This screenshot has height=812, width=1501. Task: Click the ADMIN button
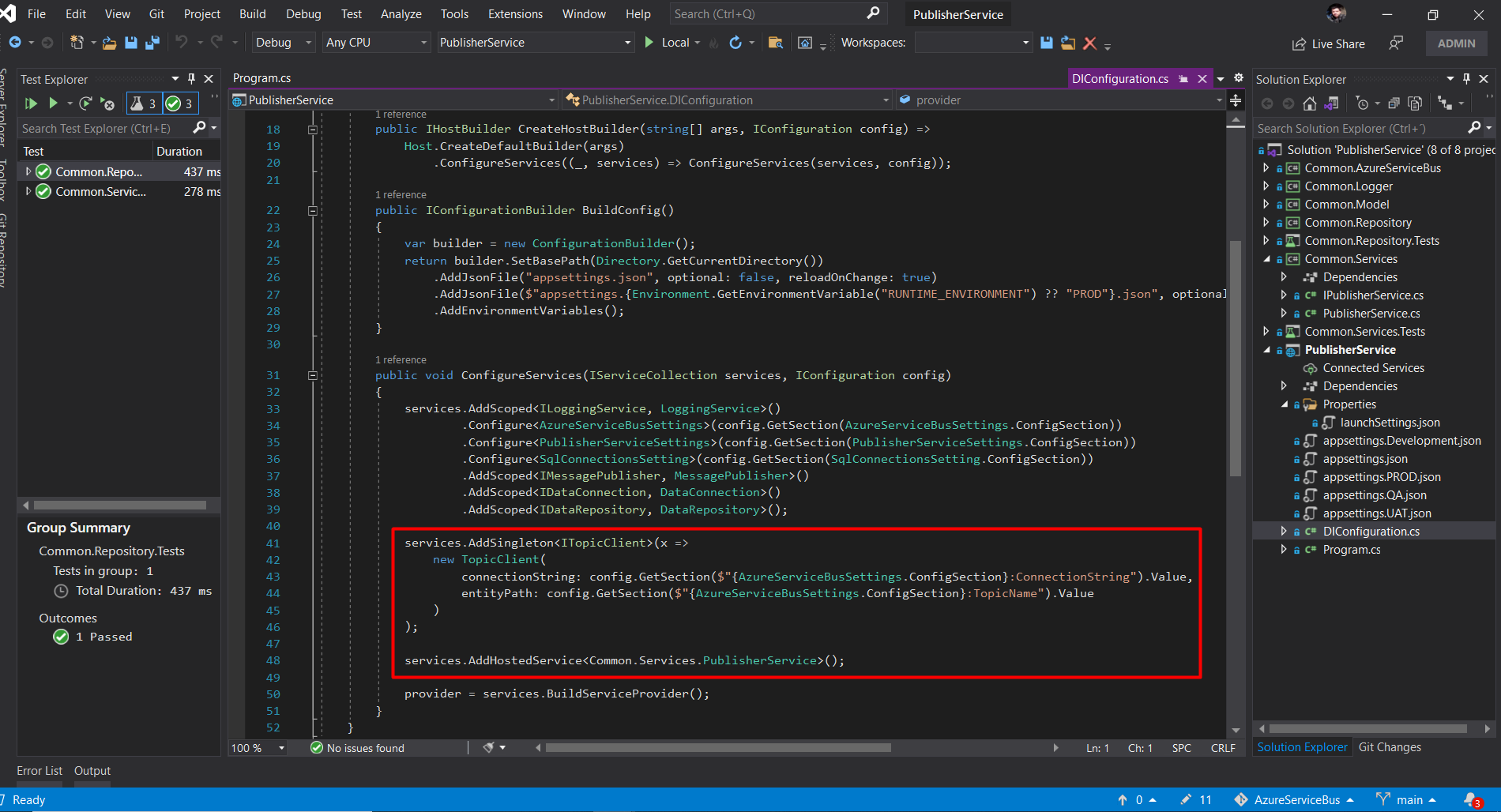1456,43
